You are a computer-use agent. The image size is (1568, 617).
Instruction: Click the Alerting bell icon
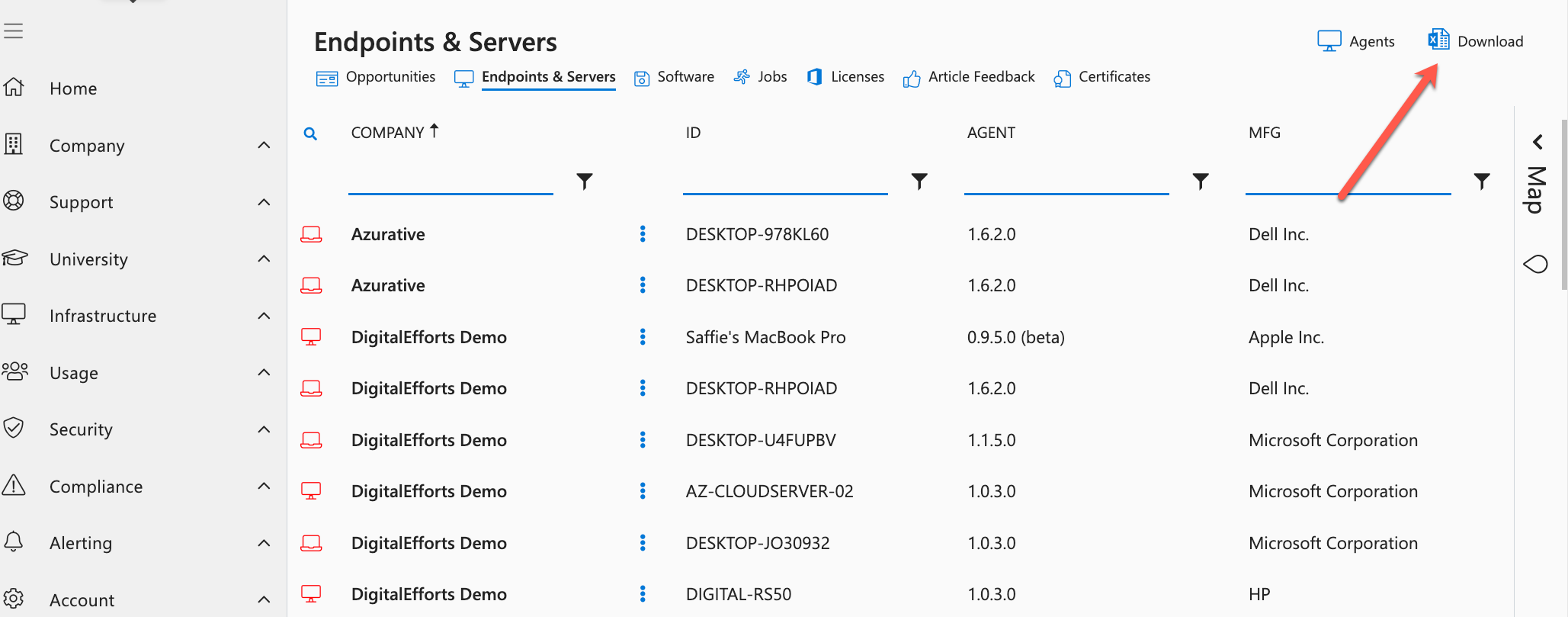click(x=14, y=541)
